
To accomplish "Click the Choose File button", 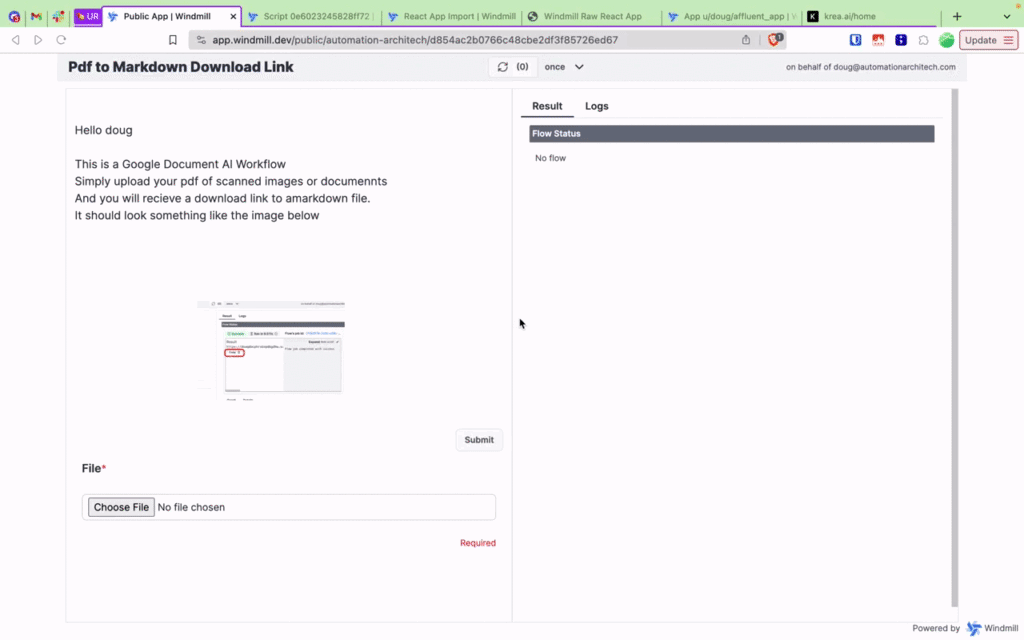I will [120, 507].
